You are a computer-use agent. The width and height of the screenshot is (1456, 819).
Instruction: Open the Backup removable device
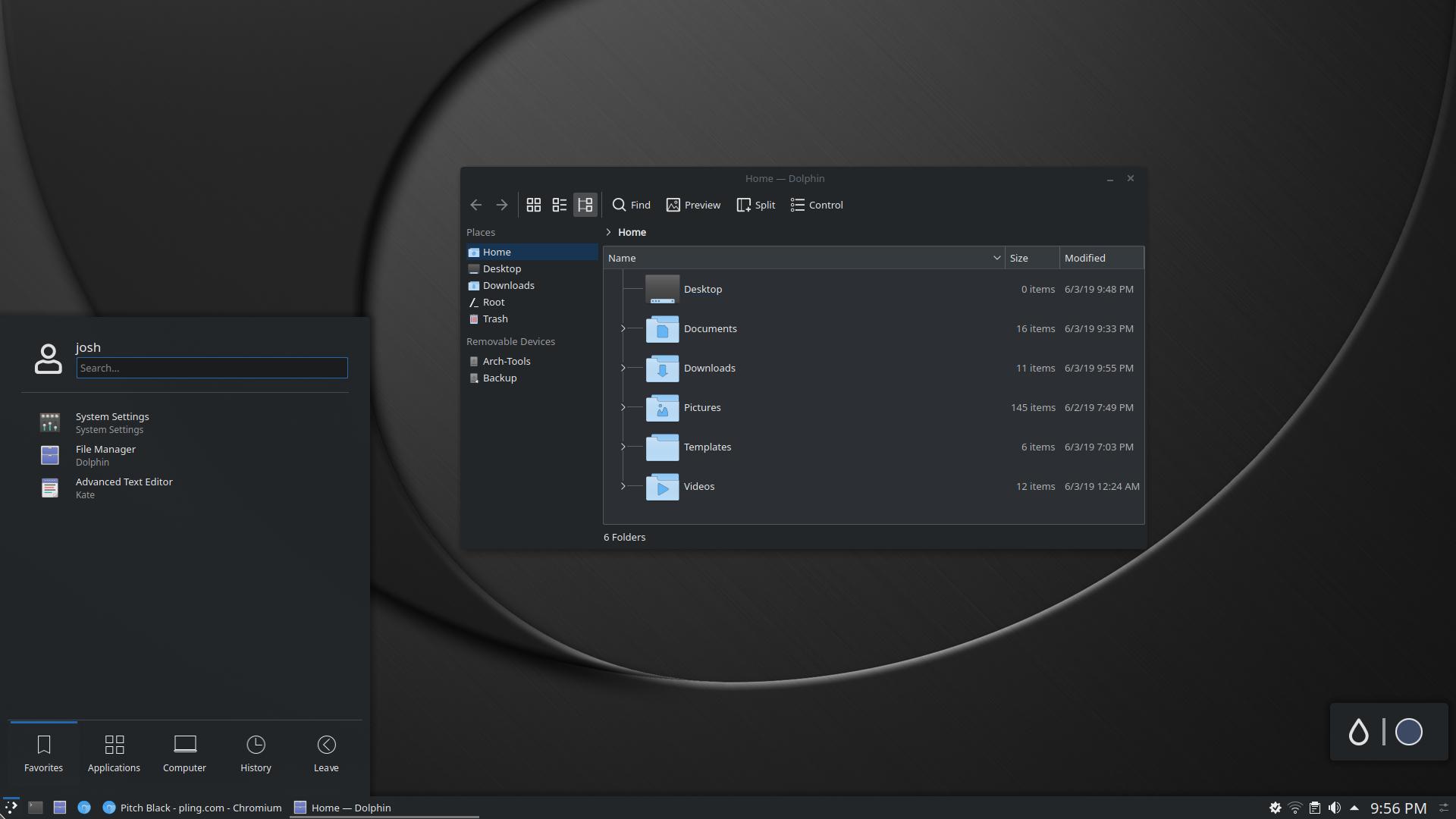point(532,378)
